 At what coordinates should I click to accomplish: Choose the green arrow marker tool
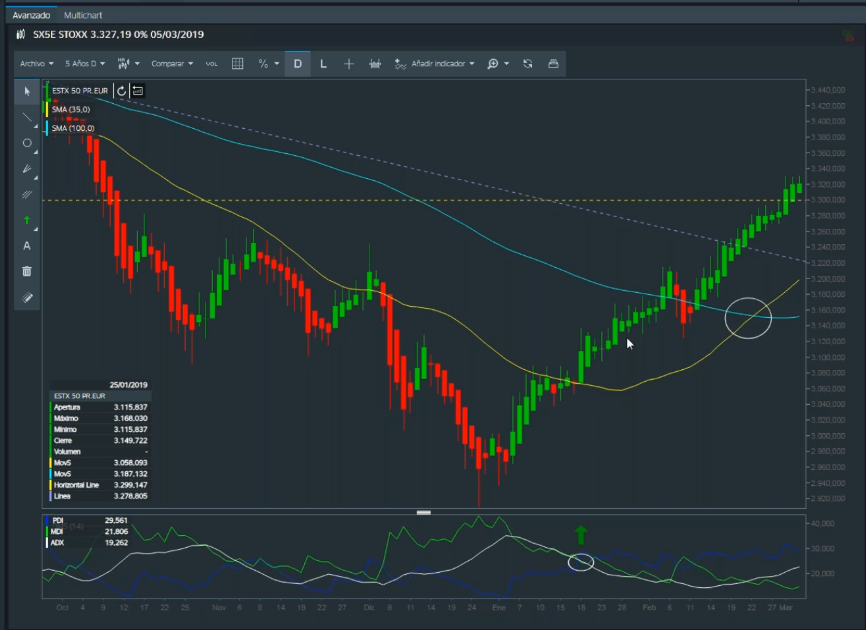[27, 220]
